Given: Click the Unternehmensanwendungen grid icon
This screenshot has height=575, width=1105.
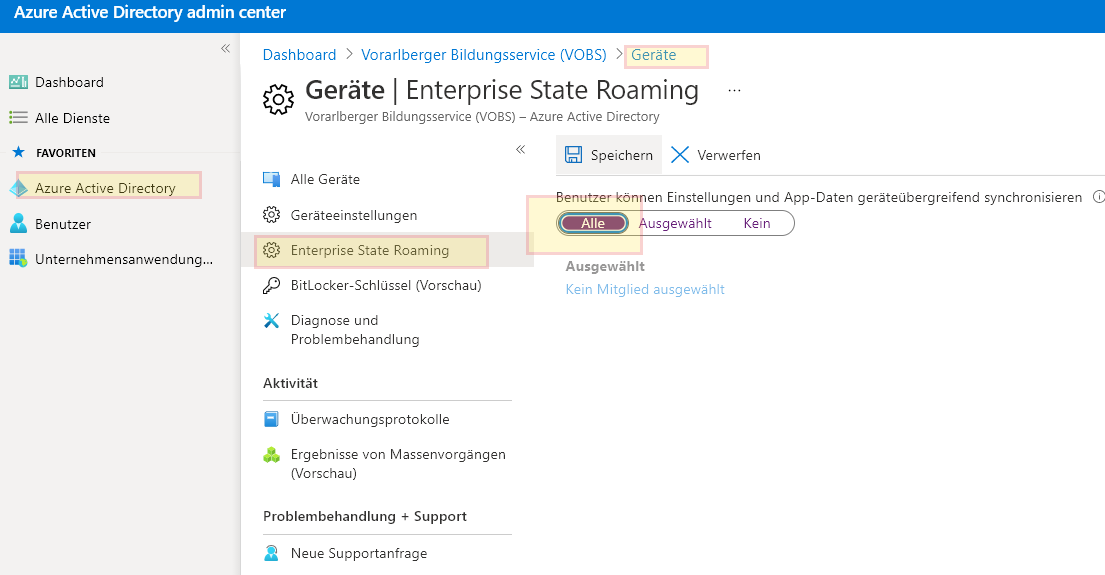Looking at the screenshot, I should 18,259.
